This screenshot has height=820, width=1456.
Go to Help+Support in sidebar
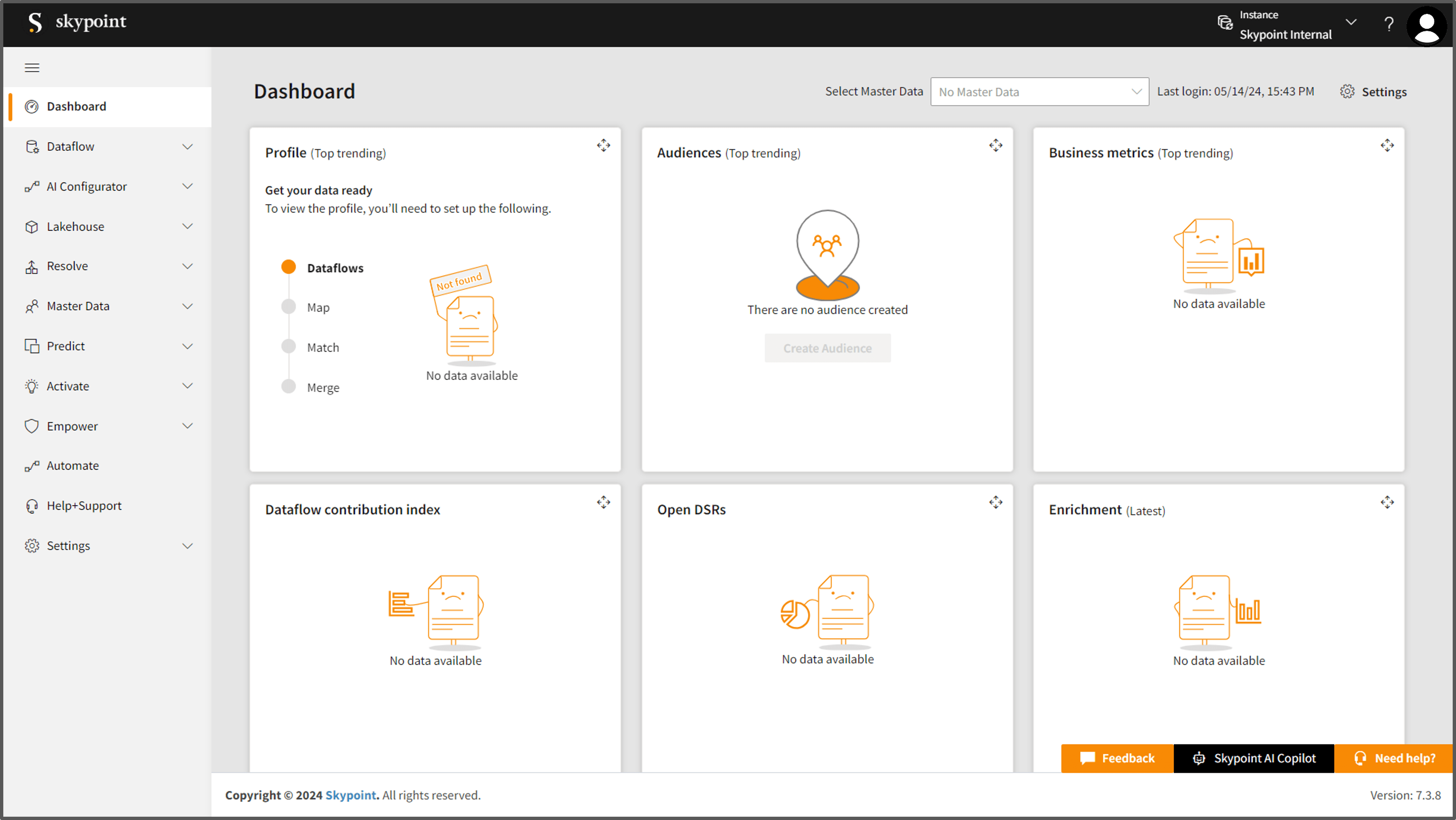tap(84, 506)
